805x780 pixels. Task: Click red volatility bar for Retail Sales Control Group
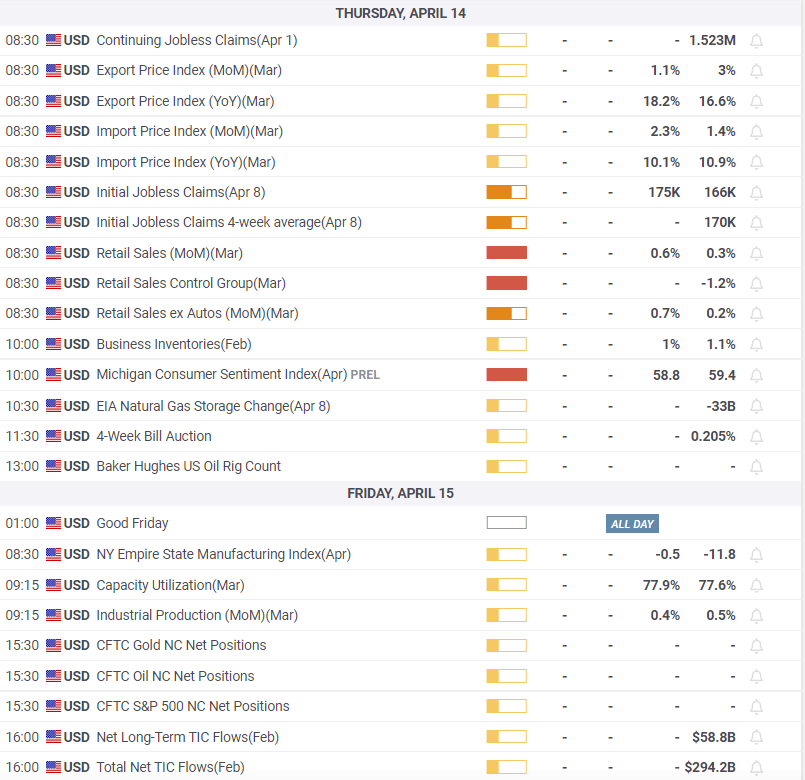click(x=506, y=283)
